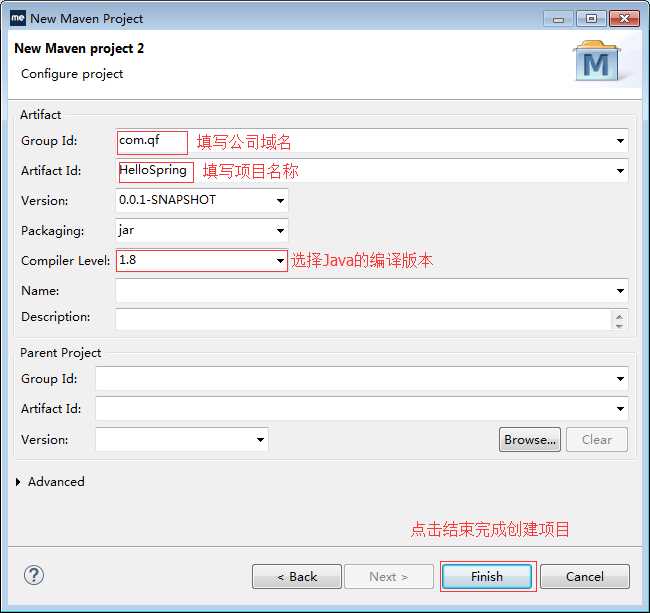
Task: Click the Description scroll up arrow
Action: tap(619, 317)
